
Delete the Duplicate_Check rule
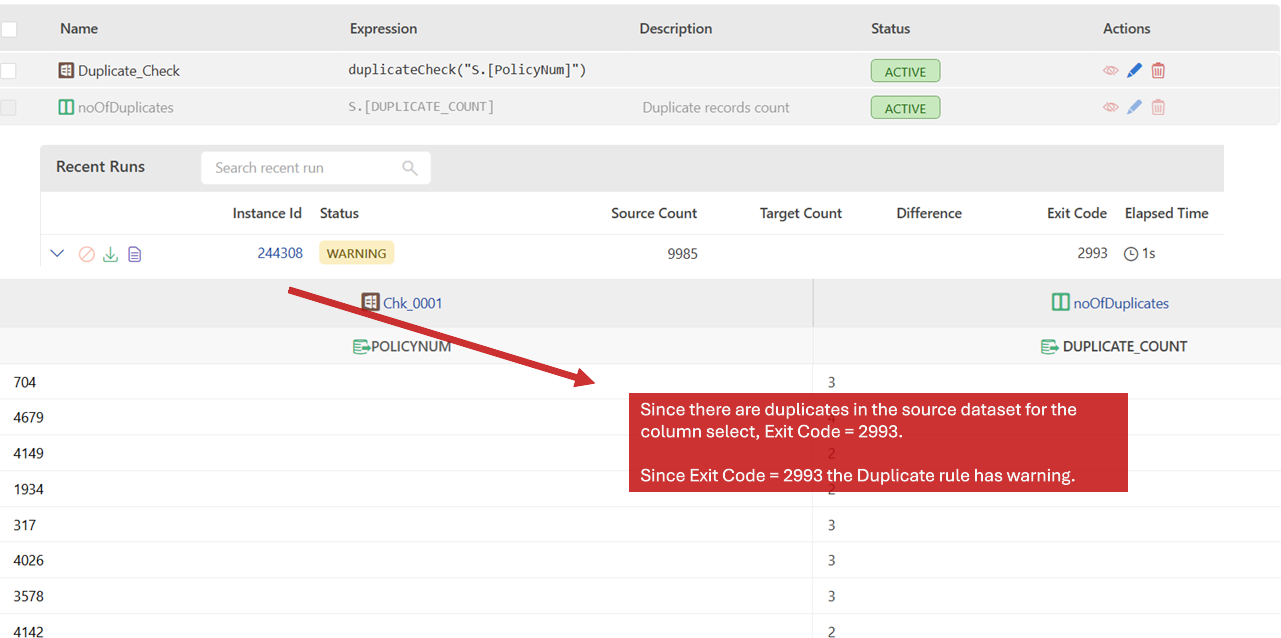[1158, 71]
